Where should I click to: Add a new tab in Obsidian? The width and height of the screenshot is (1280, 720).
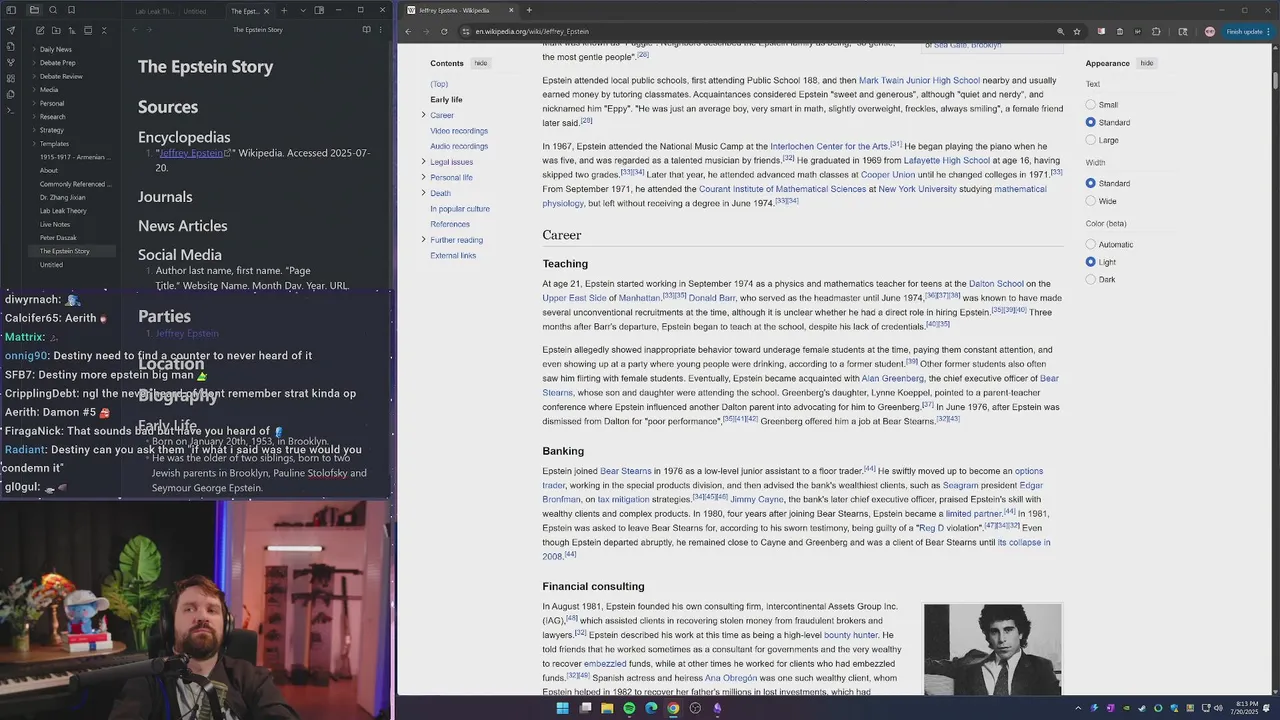coord(284,10)
